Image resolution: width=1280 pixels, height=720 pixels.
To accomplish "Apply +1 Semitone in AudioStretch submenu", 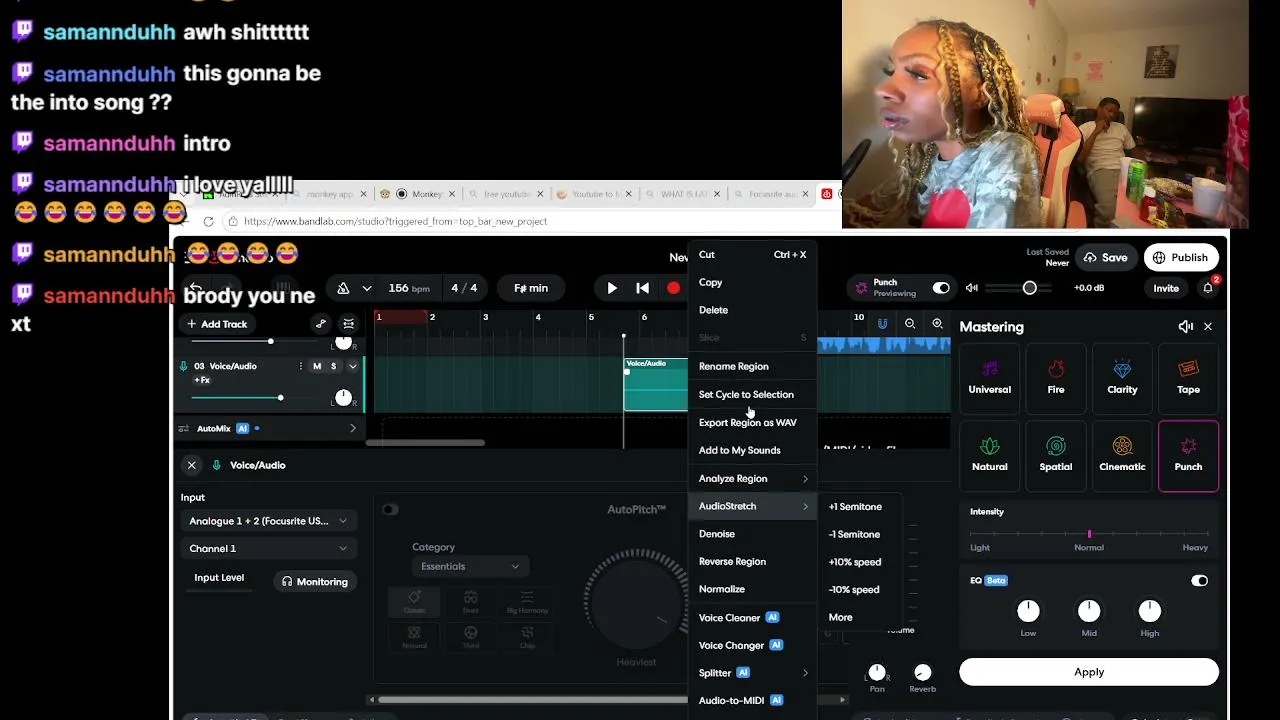I will [x=860, y=507].
